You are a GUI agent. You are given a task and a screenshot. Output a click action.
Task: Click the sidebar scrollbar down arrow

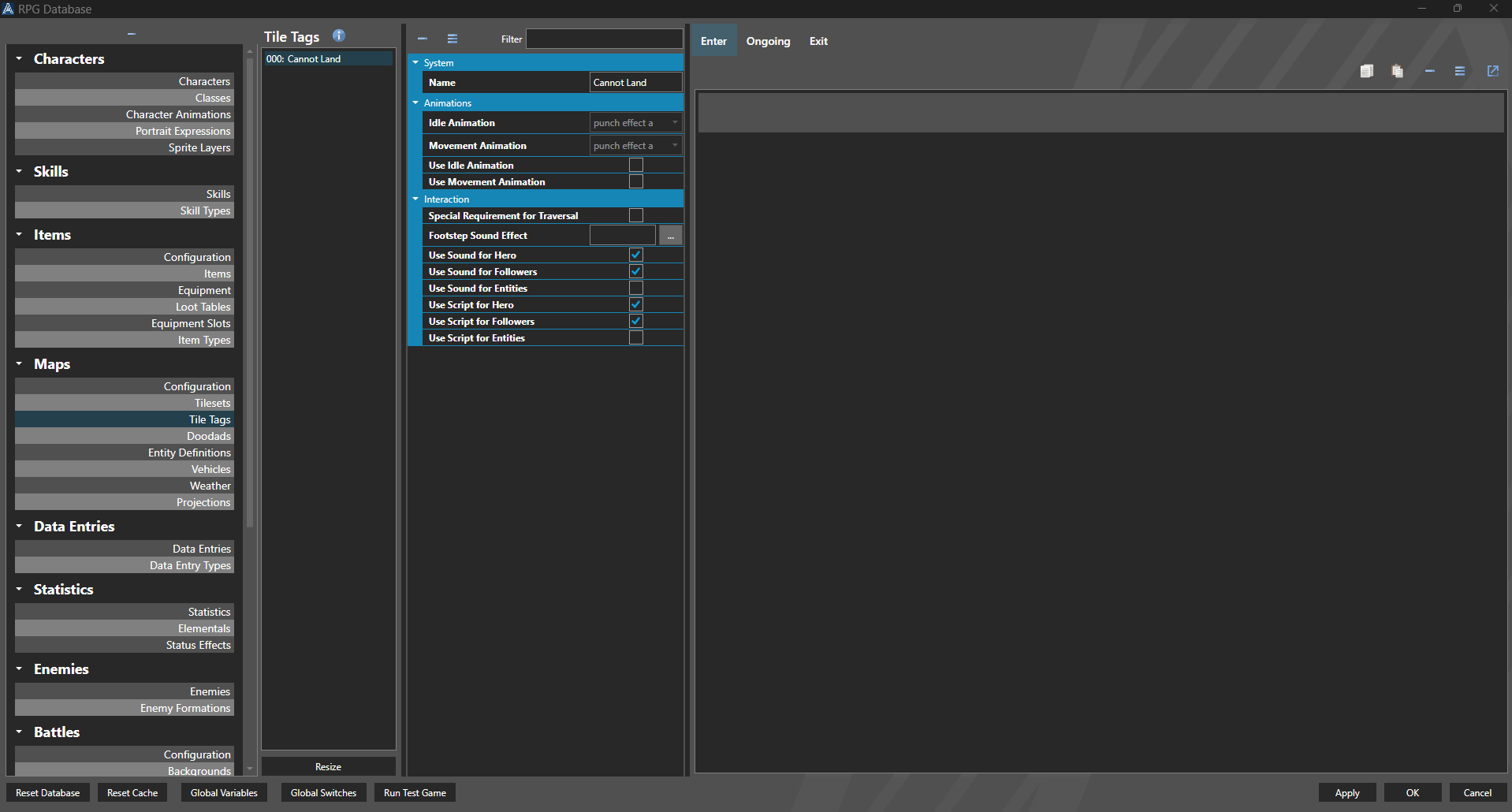point(250,769)
